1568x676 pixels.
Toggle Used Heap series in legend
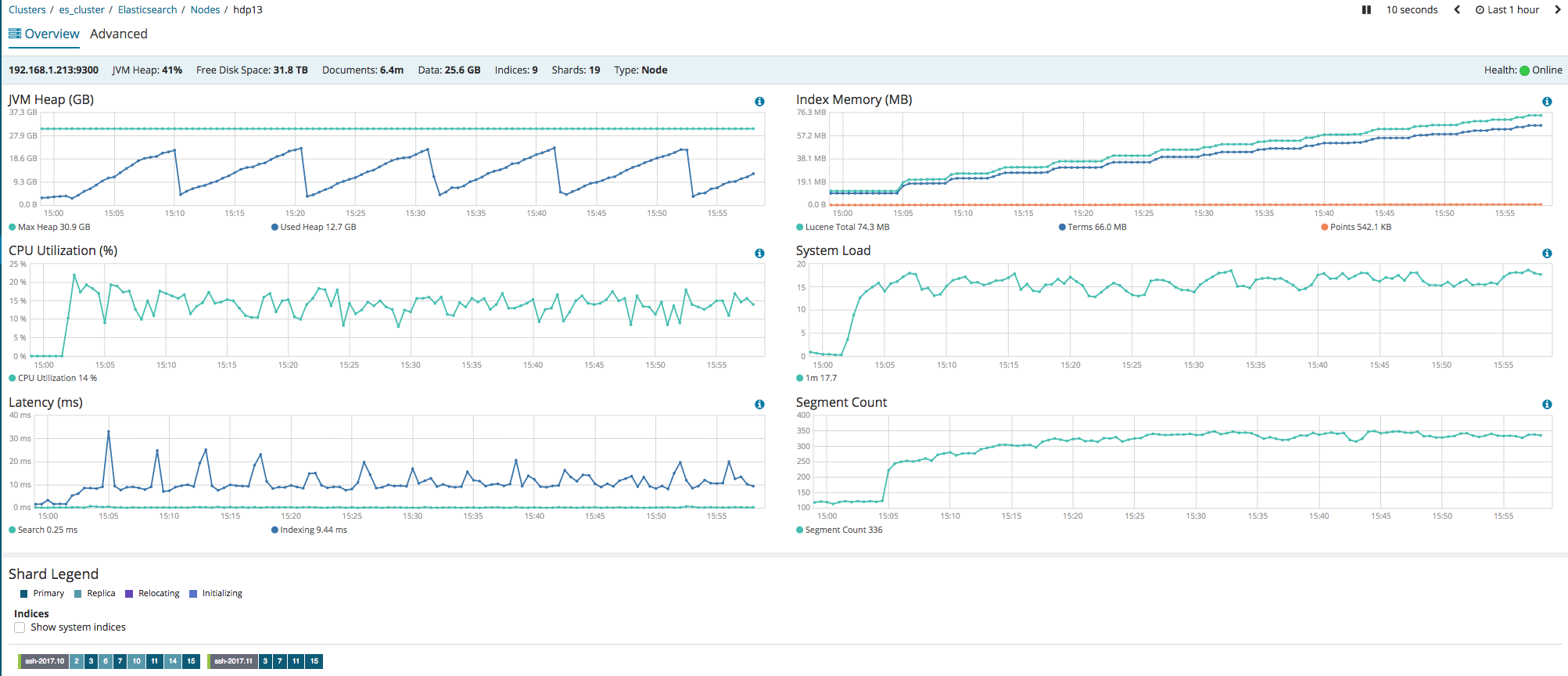point(314,227)
